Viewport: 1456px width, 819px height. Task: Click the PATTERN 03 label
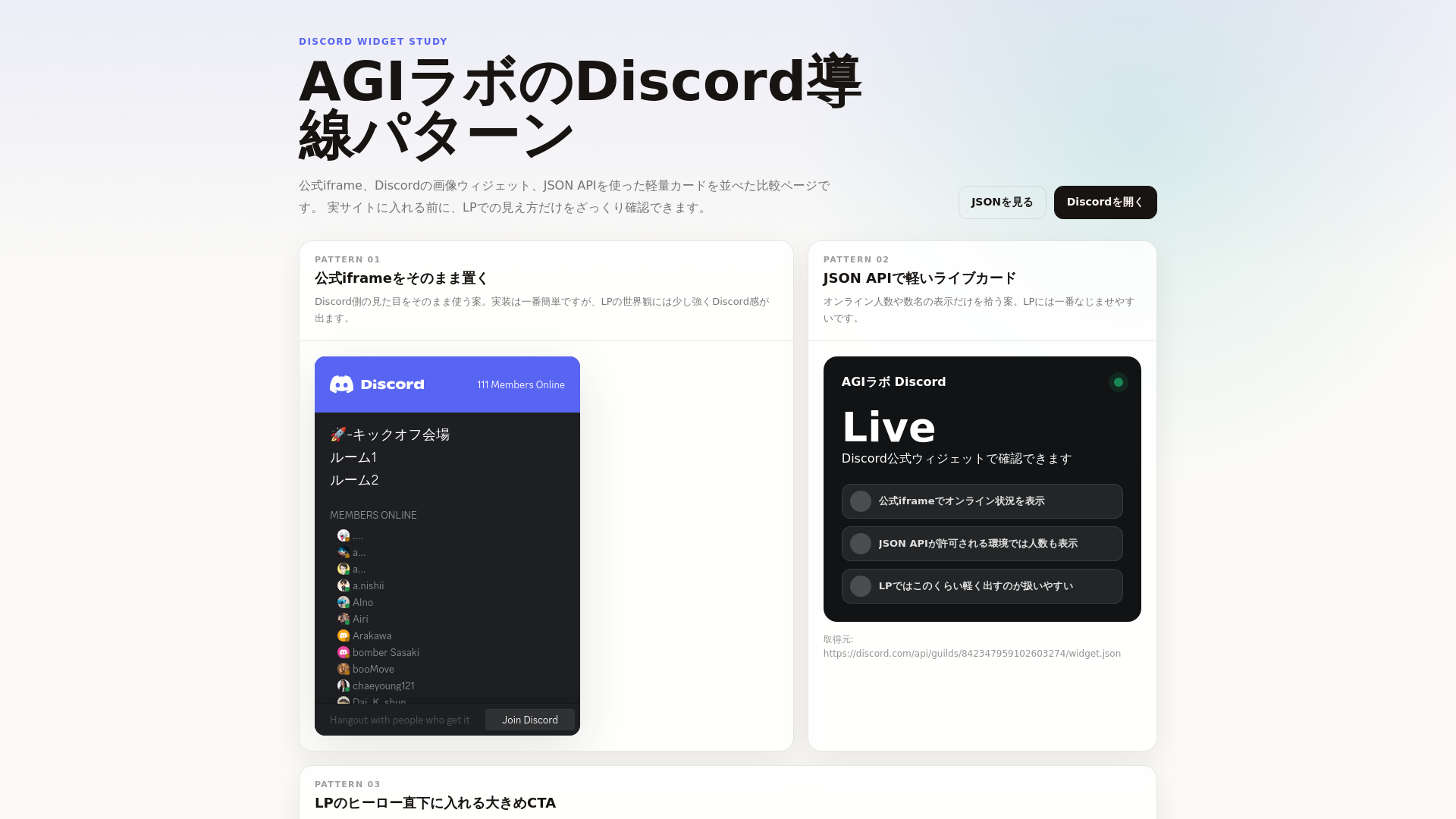(347, 784)
